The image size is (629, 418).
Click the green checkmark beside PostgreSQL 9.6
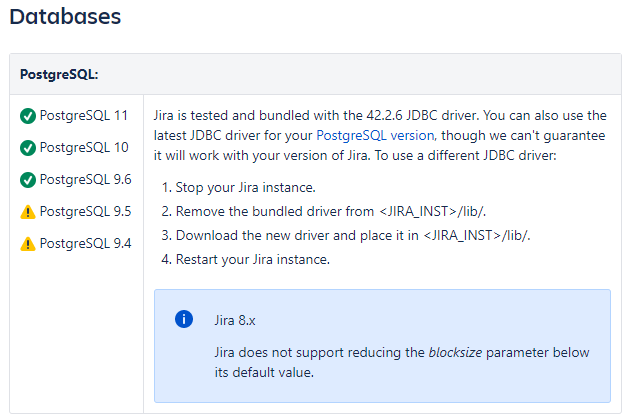(x=28, y=180)
